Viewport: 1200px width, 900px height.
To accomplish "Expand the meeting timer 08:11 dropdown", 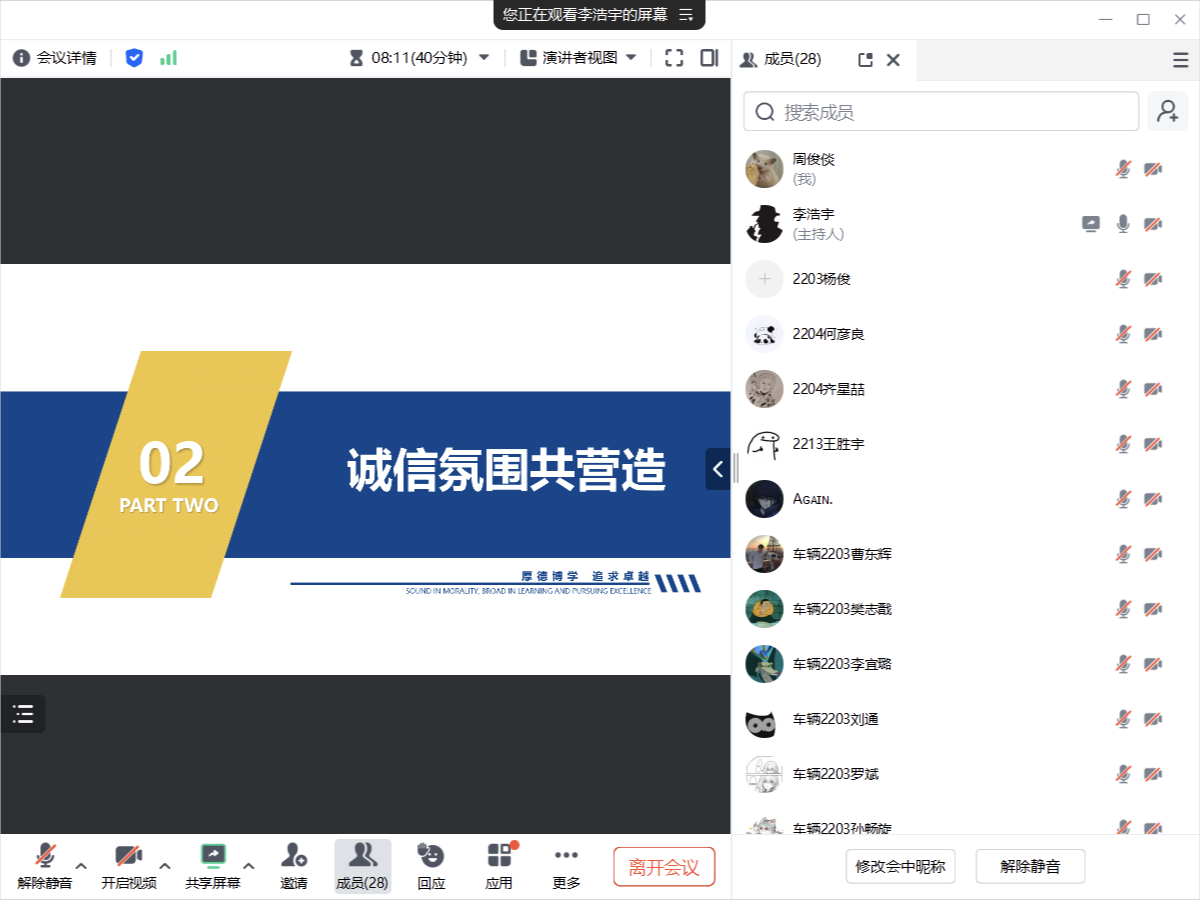I will pyautogui.click(x=484, y=58).
